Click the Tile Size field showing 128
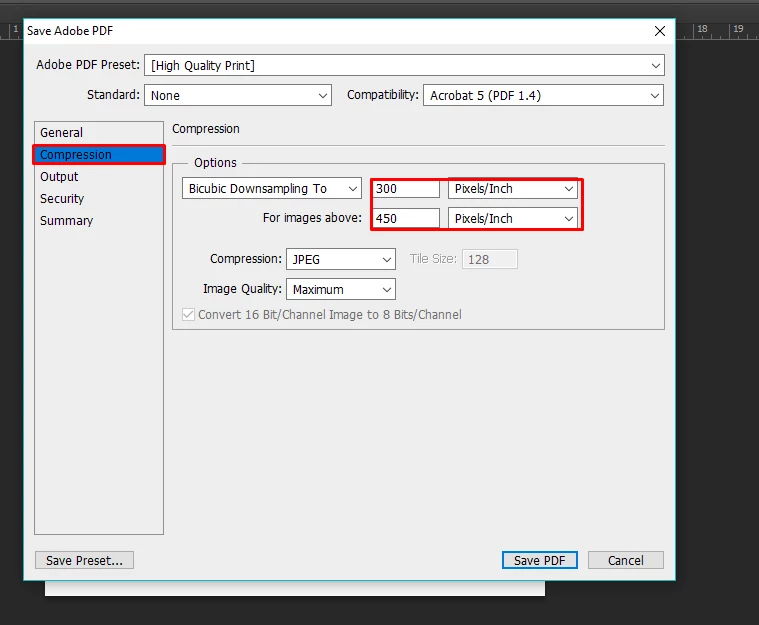The height and width of the screenshot is (625, 759). click(x=489, y=259)
